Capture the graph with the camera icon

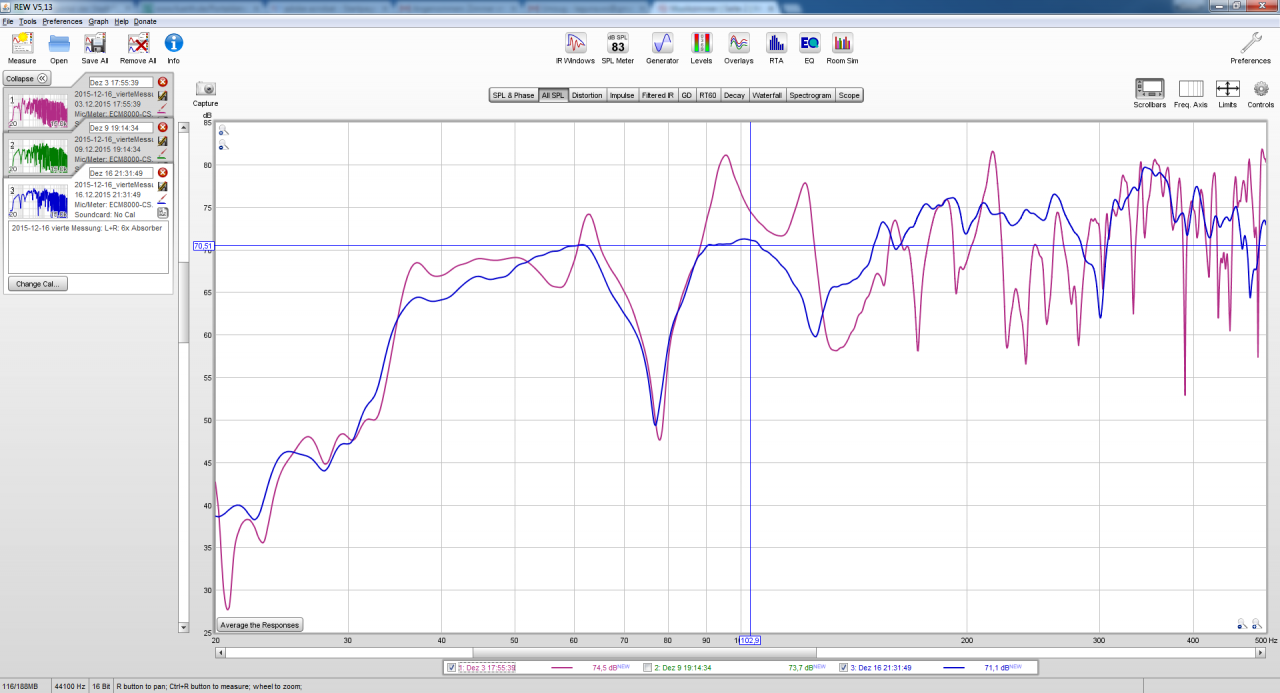click(206, 88)
